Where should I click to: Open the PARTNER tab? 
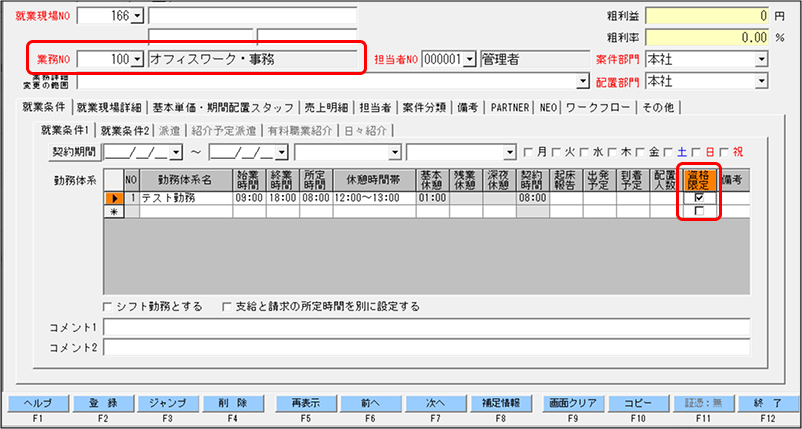pyautogui.click(x=510, y=107)
